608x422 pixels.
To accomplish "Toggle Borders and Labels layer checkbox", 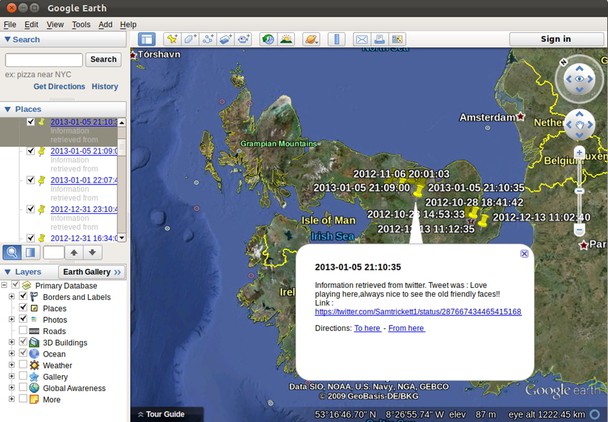I will click(23, 296).
